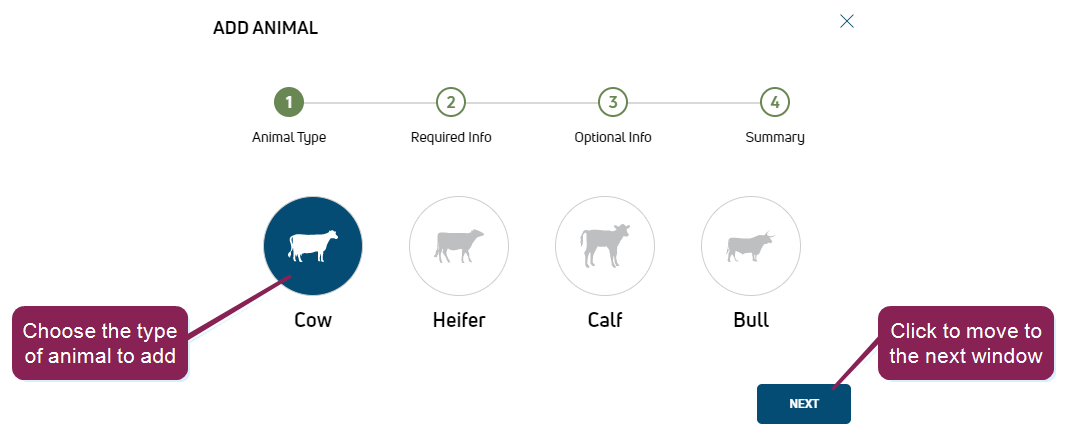Click the 'move to the next window' callout

click(x=965, y=343)
